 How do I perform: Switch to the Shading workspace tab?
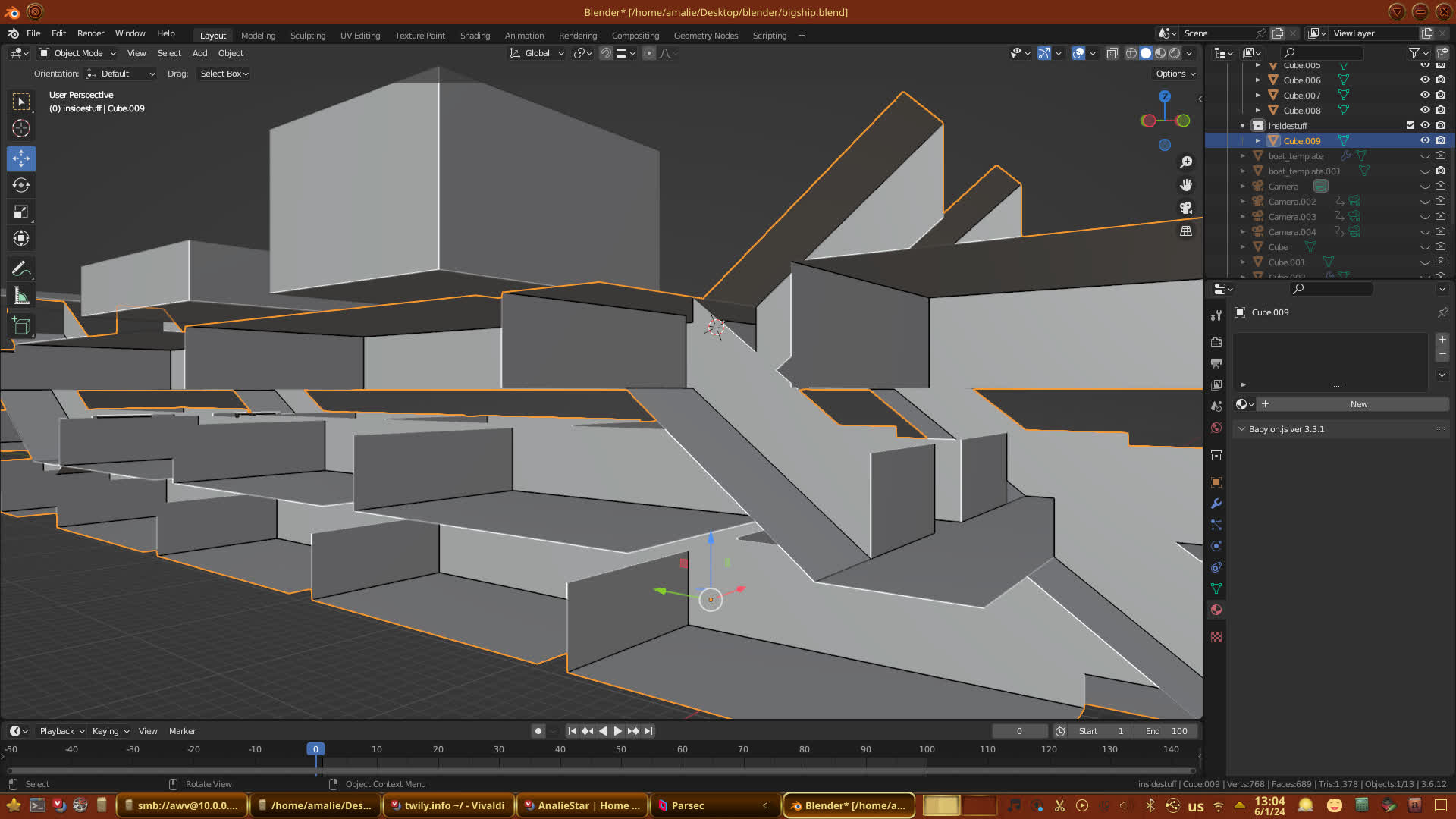(x=475, y=36)
